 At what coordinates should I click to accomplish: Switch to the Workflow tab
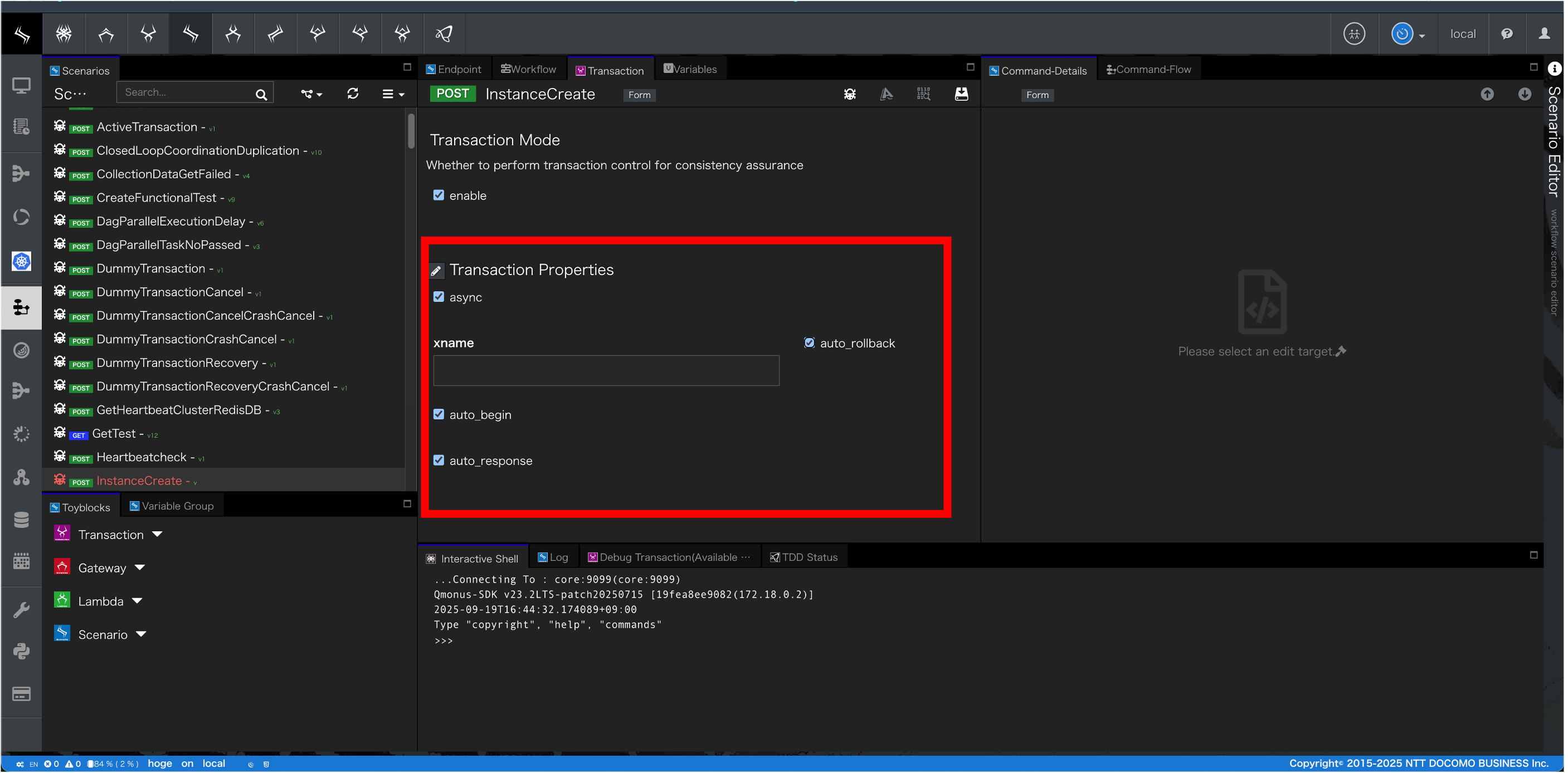pos(528,69)
